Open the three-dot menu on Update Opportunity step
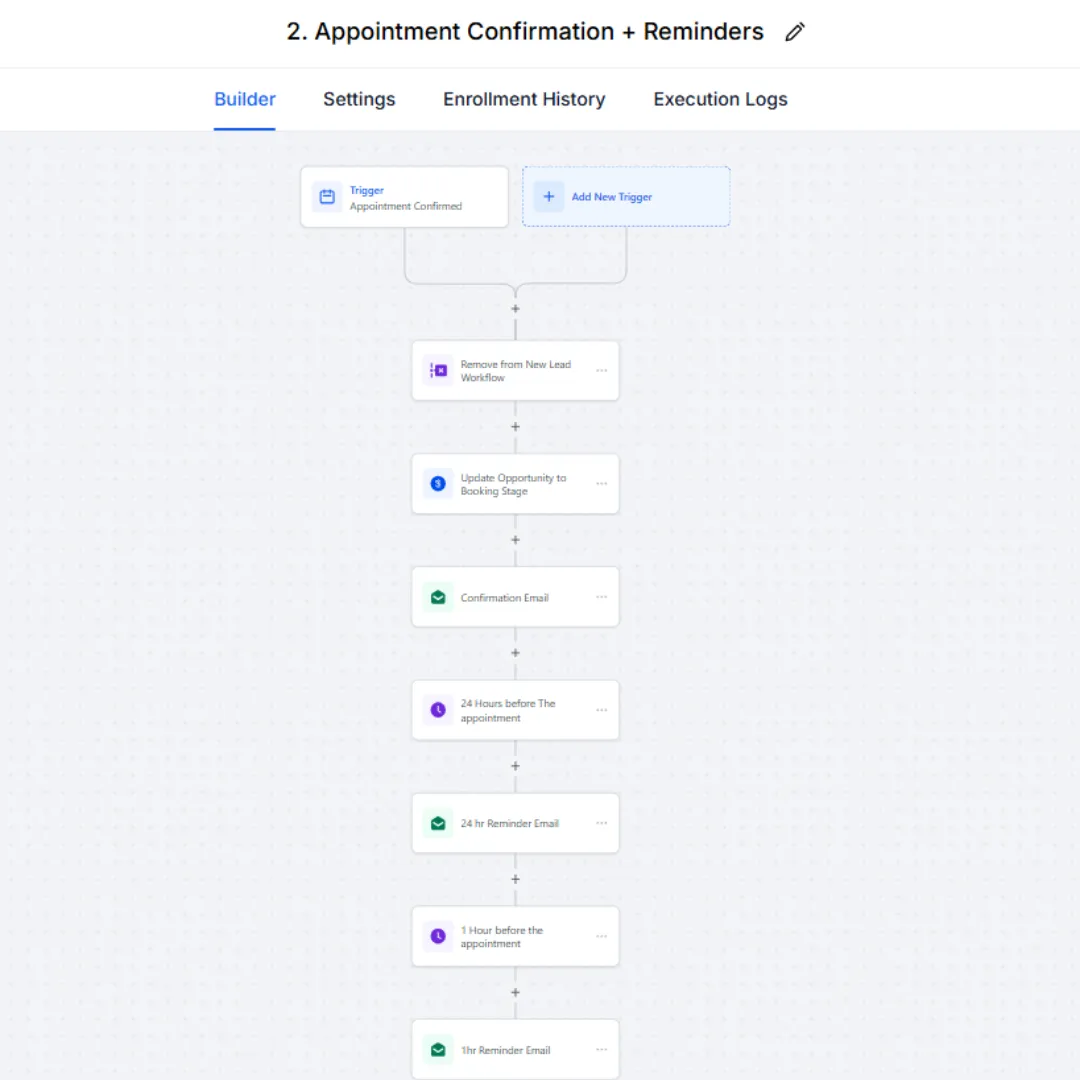Image resolution: width=1080 pixels, height=1080 pixels. tap(601, 484)
